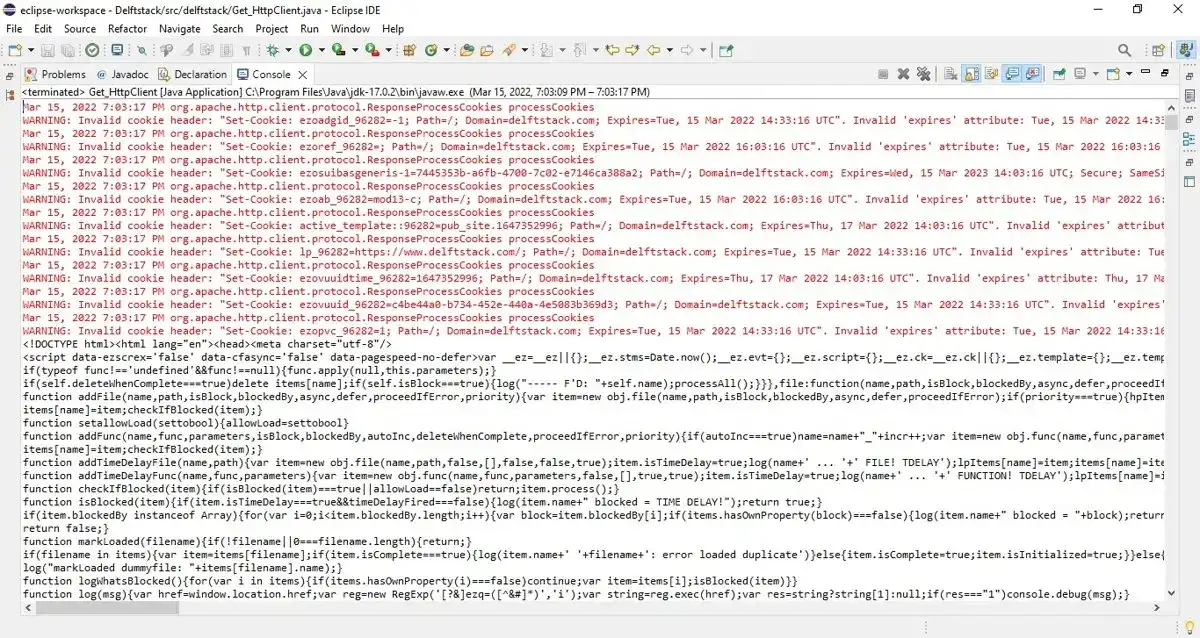Click the Coverage check-mark circle icon

92,50
